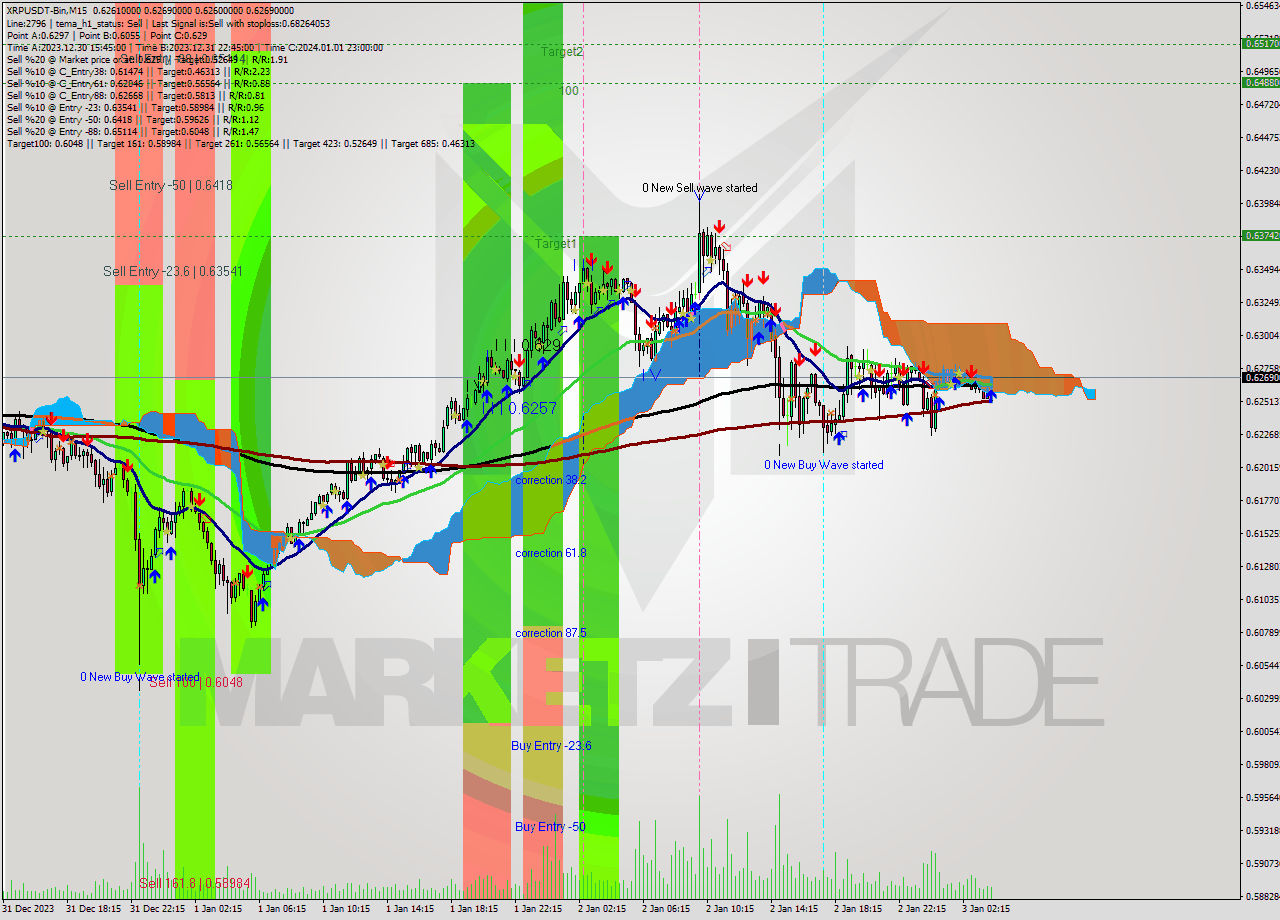Click the '1 Jan 10:15' time axis label
This screenshot has width=1280, height=920.
tap(346, 909)
